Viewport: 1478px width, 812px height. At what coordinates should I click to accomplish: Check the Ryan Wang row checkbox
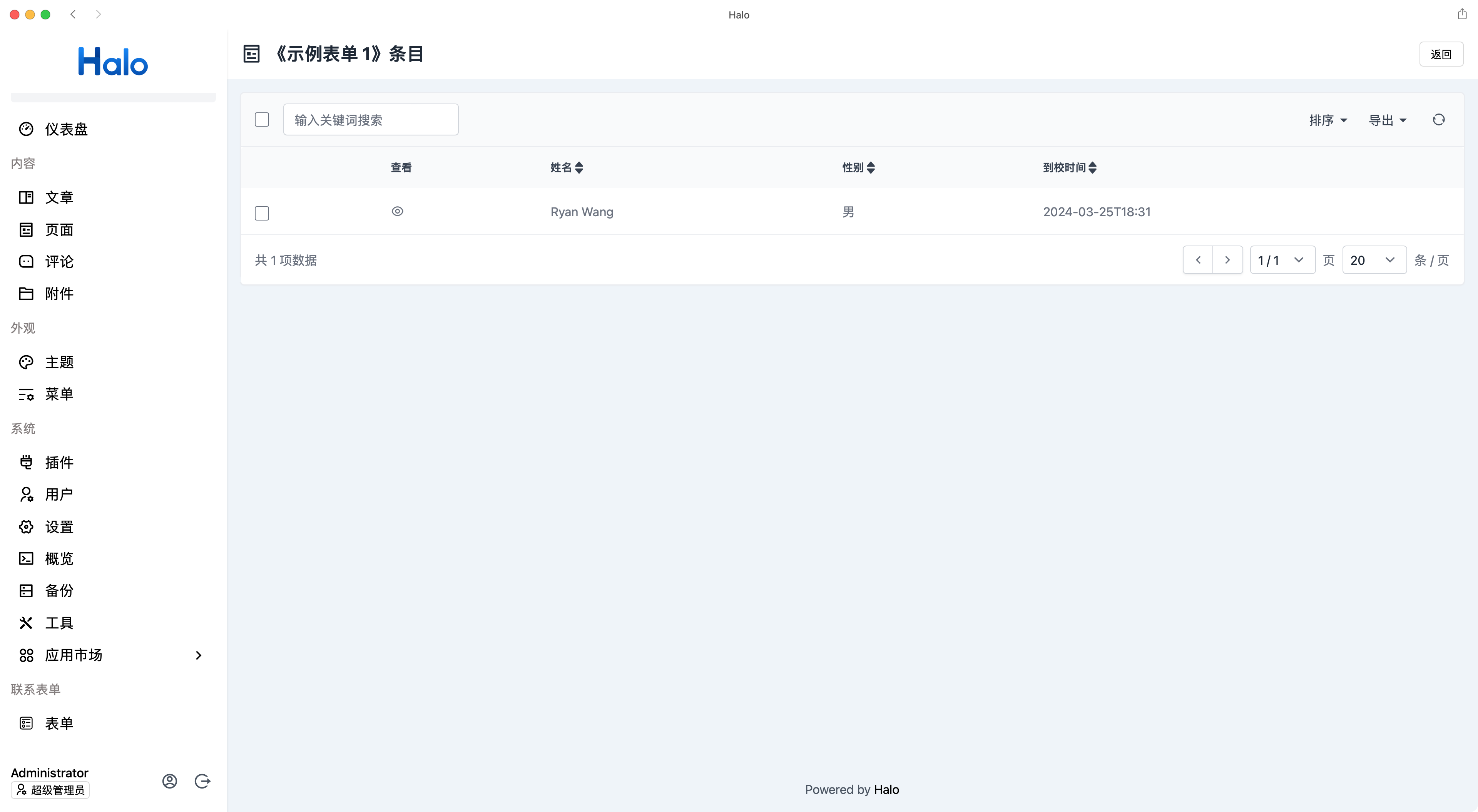click(262, 213)
